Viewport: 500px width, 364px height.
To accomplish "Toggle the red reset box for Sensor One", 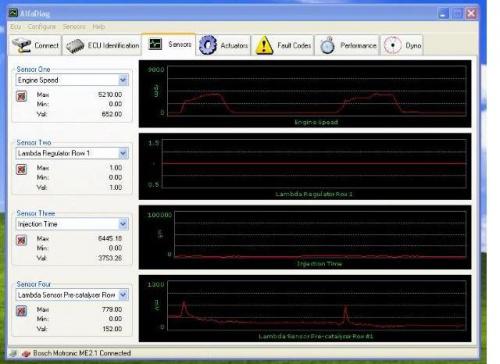I will pyautogui.click(x=22, y=97).
